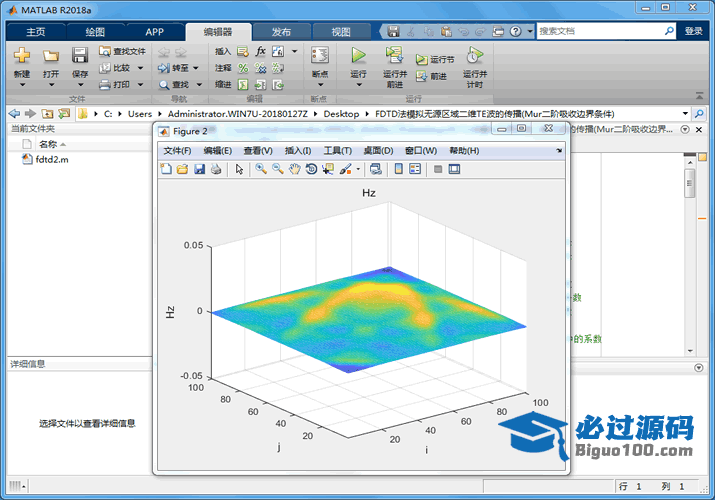Viewport: 715px width, 500px height.
Task: Click 查找文件 (Find Files) in ribbon
Action: 122,51
